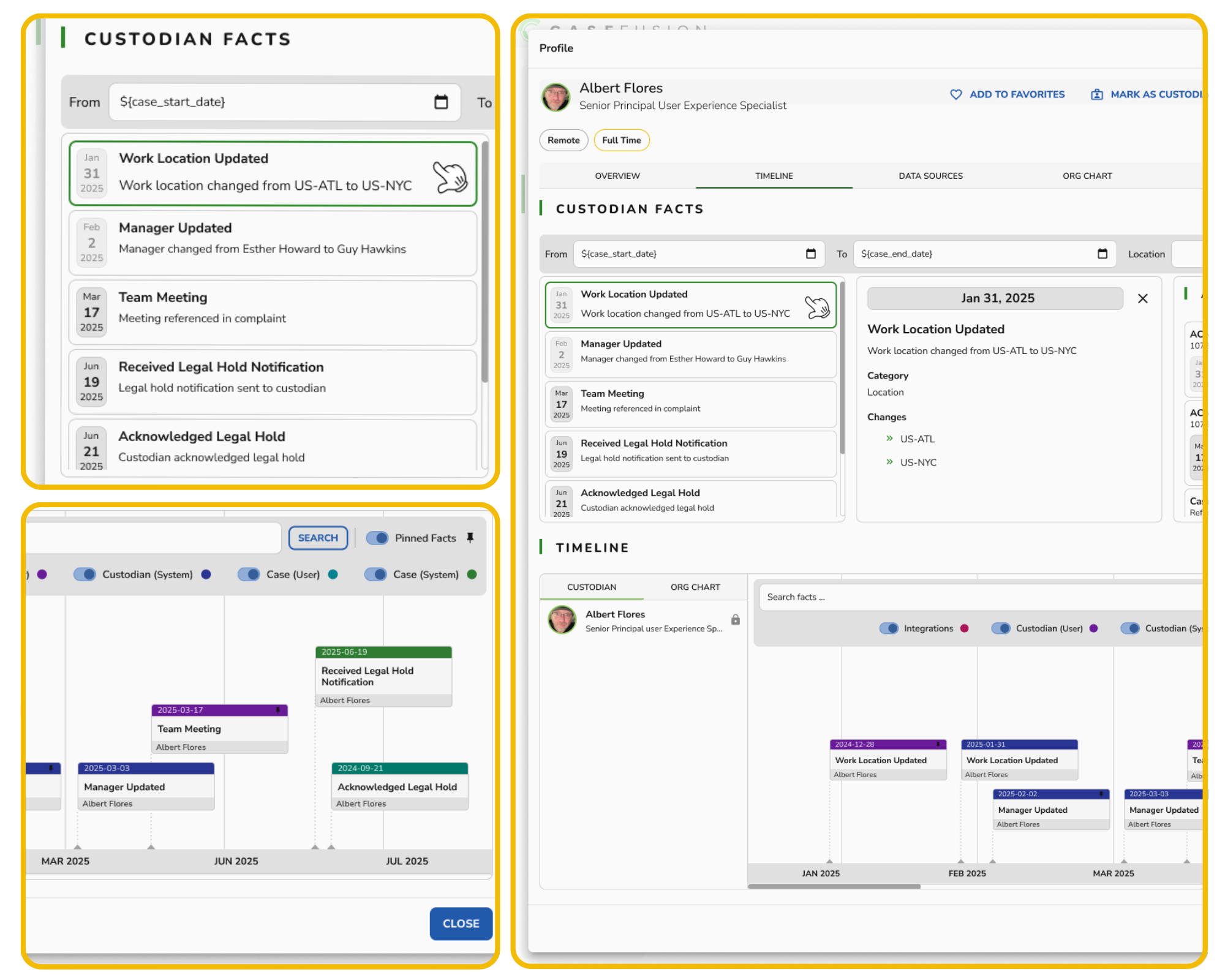This screenshot has width=1225, height=980.
Task: Select the 2025-06-19 Received Legal Hold Notification timeline card
Action: [383, 676]
